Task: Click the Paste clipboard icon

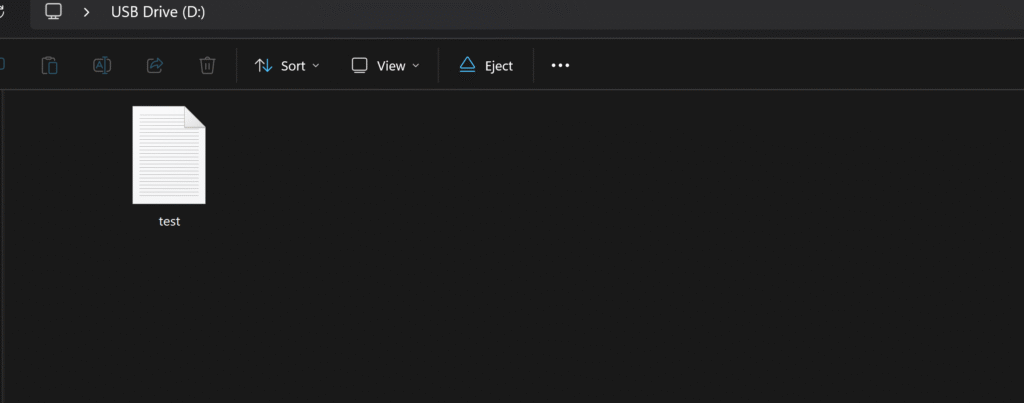Action: tap(50, 65)
